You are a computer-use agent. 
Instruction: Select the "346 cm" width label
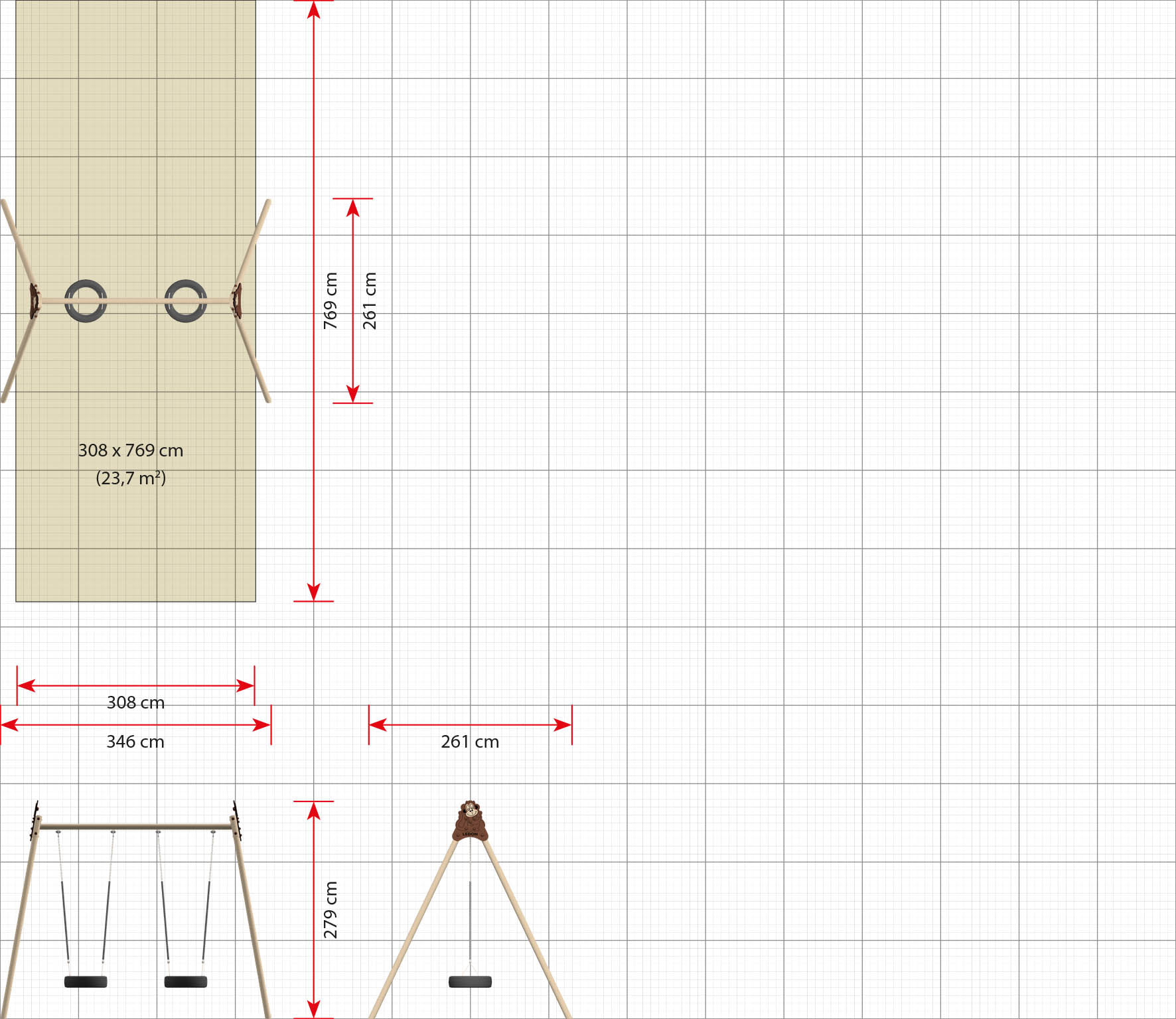point(135,742)
